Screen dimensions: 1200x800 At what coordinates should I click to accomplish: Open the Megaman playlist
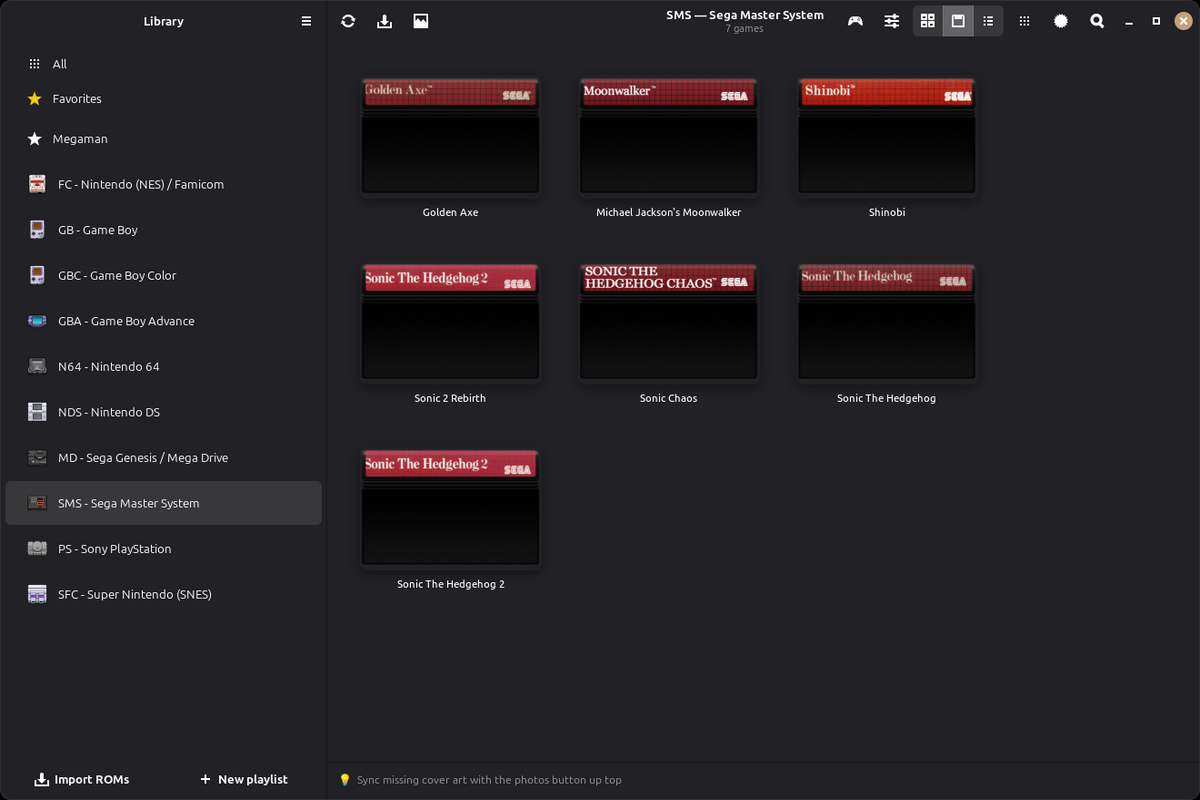[163, 139]
